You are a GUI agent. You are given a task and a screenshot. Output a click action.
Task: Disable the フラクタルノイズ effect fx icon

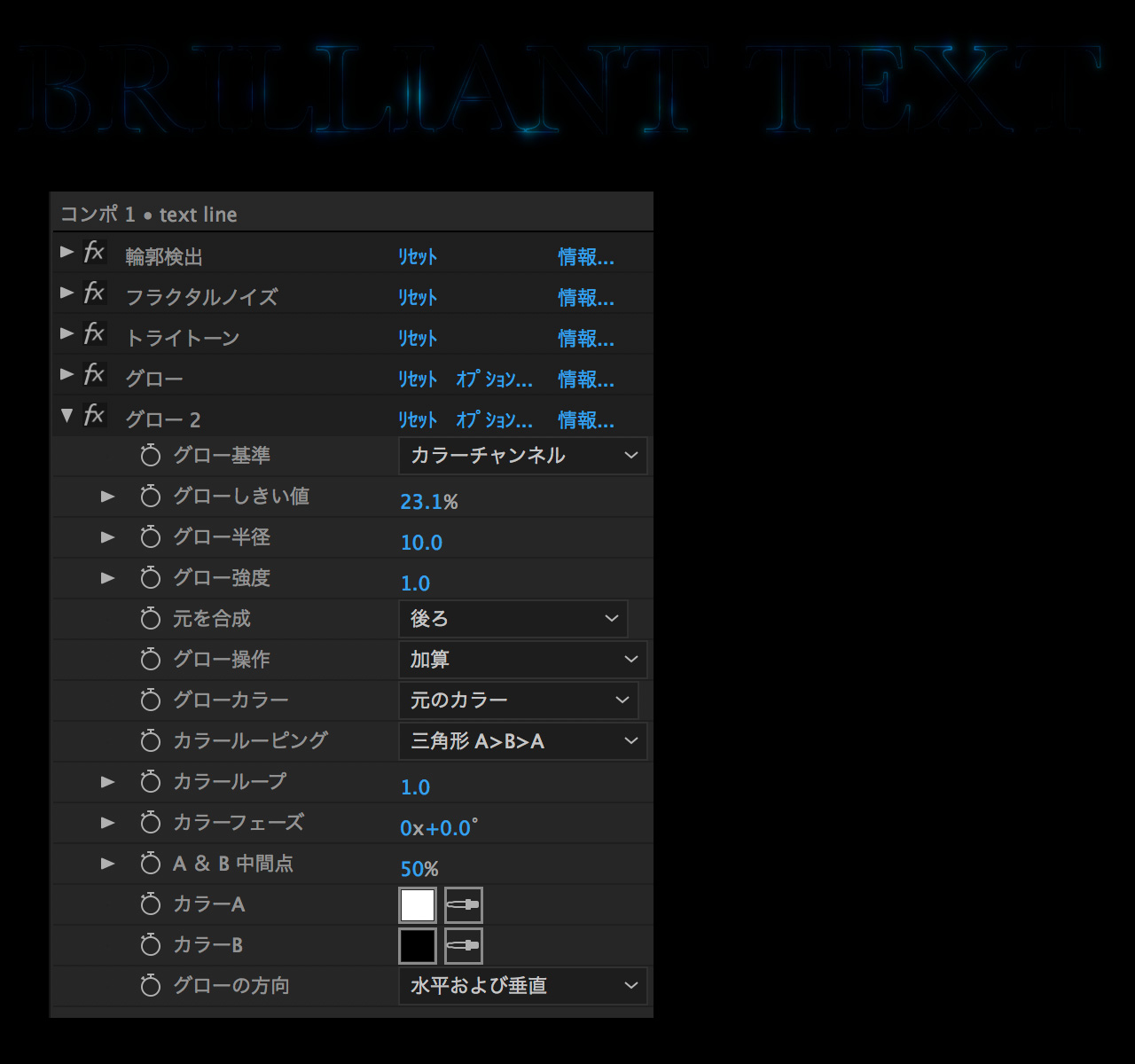click(94, 293)
